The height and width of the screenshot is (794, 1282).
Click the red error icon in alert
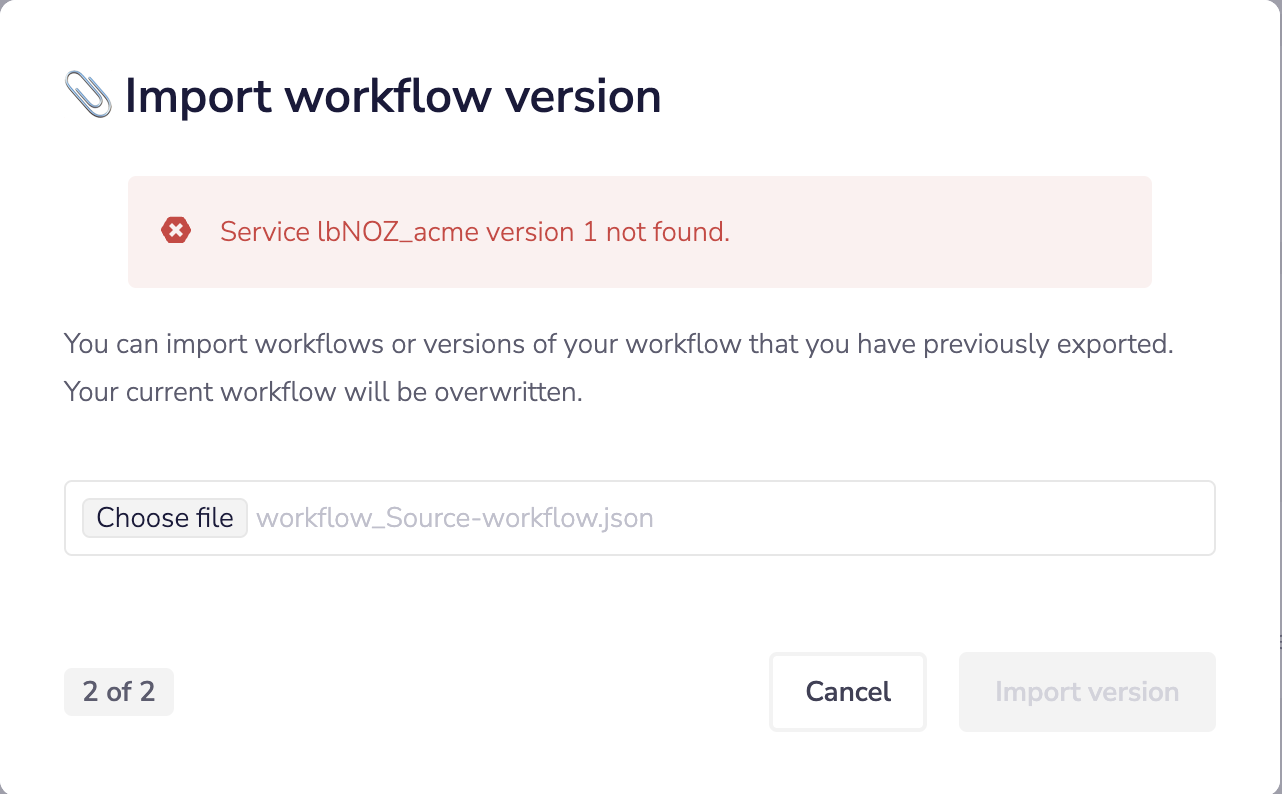click(176, 231)
